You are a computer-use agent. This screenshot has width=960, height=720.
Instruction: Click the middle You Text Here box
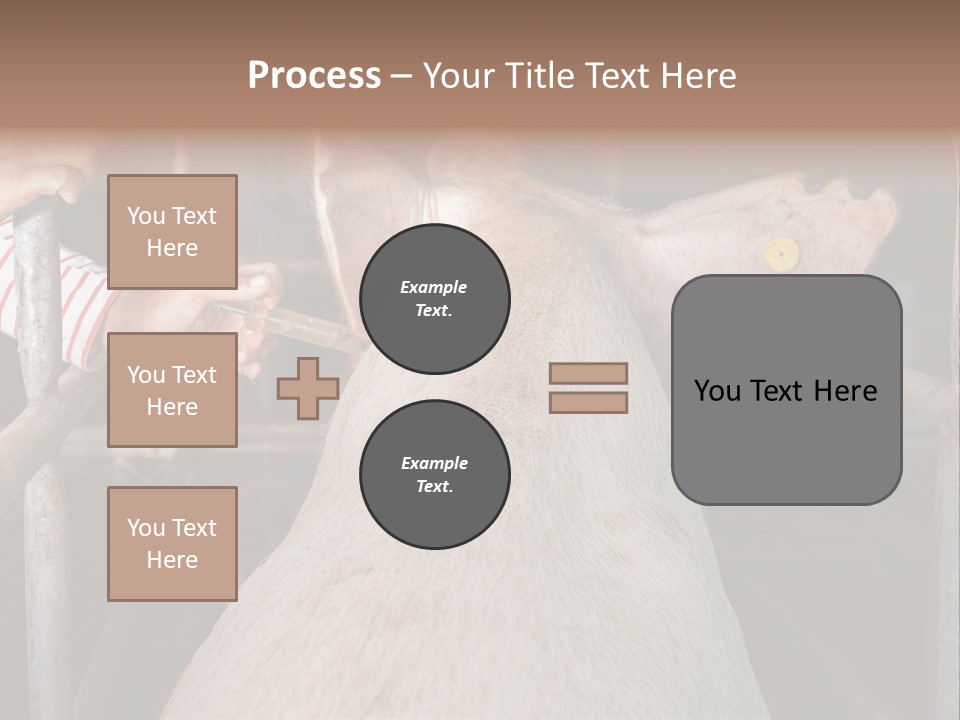[x=172, y=390]
